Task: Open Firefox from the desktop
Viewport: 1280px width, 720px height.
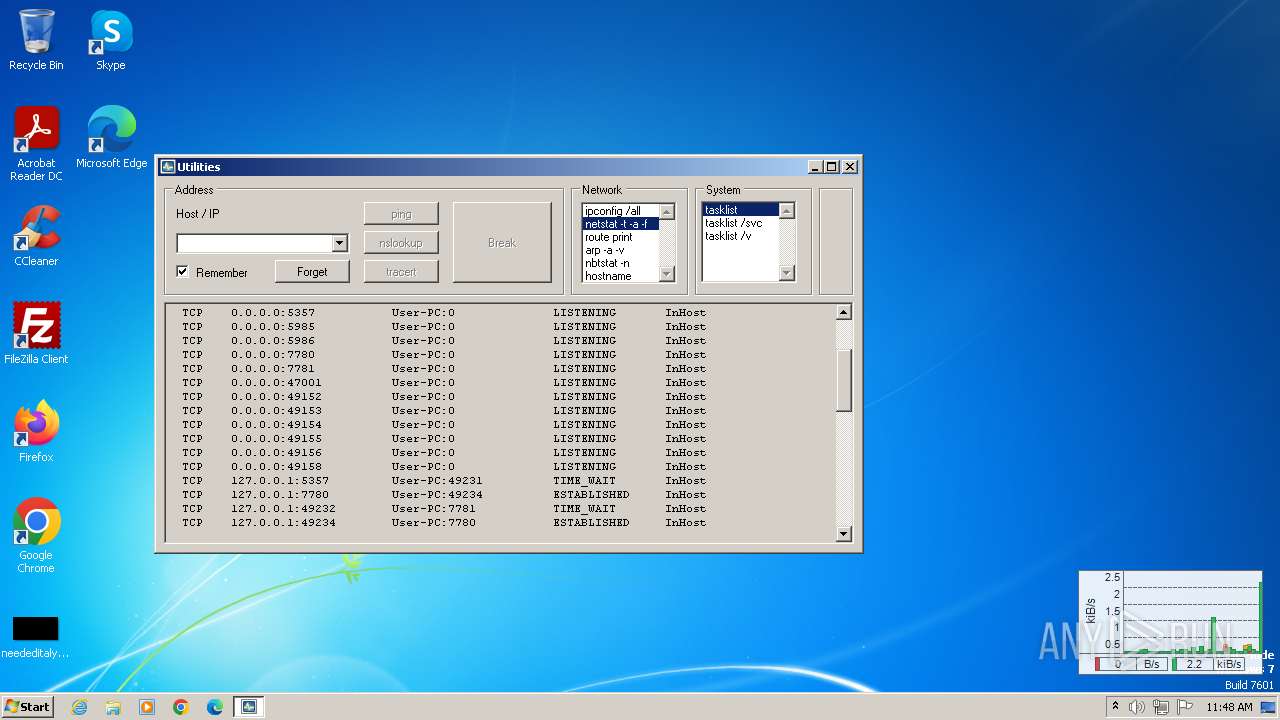Action: pos(36,432)
